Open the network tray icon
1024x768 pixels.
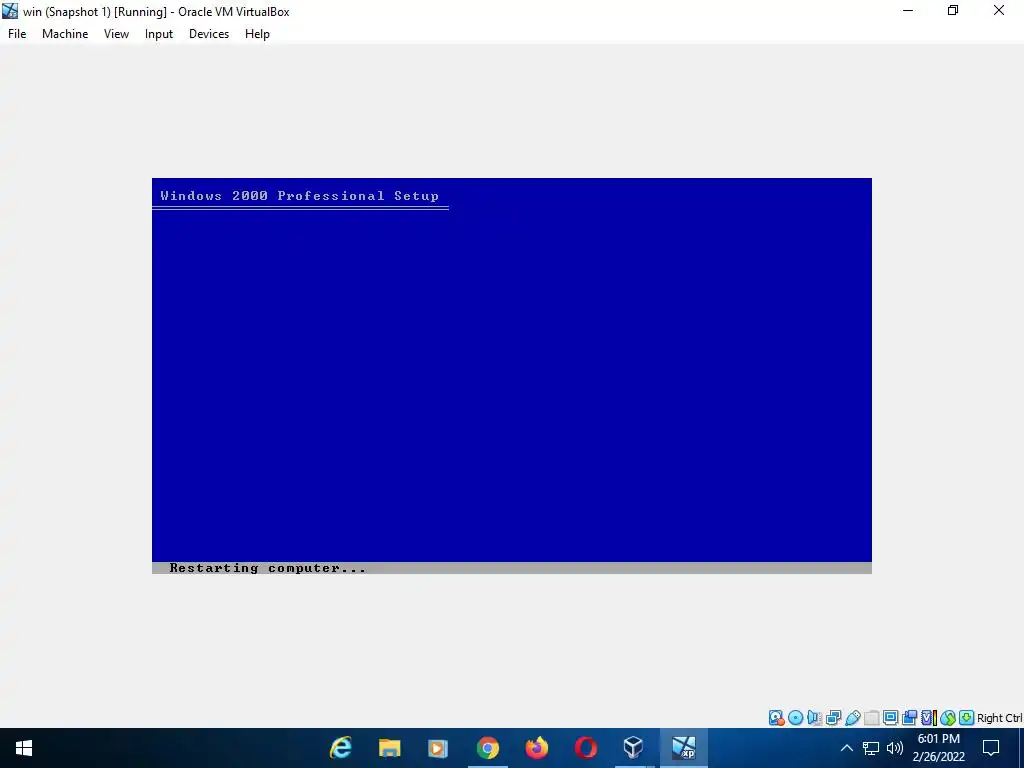coord(871,748)
